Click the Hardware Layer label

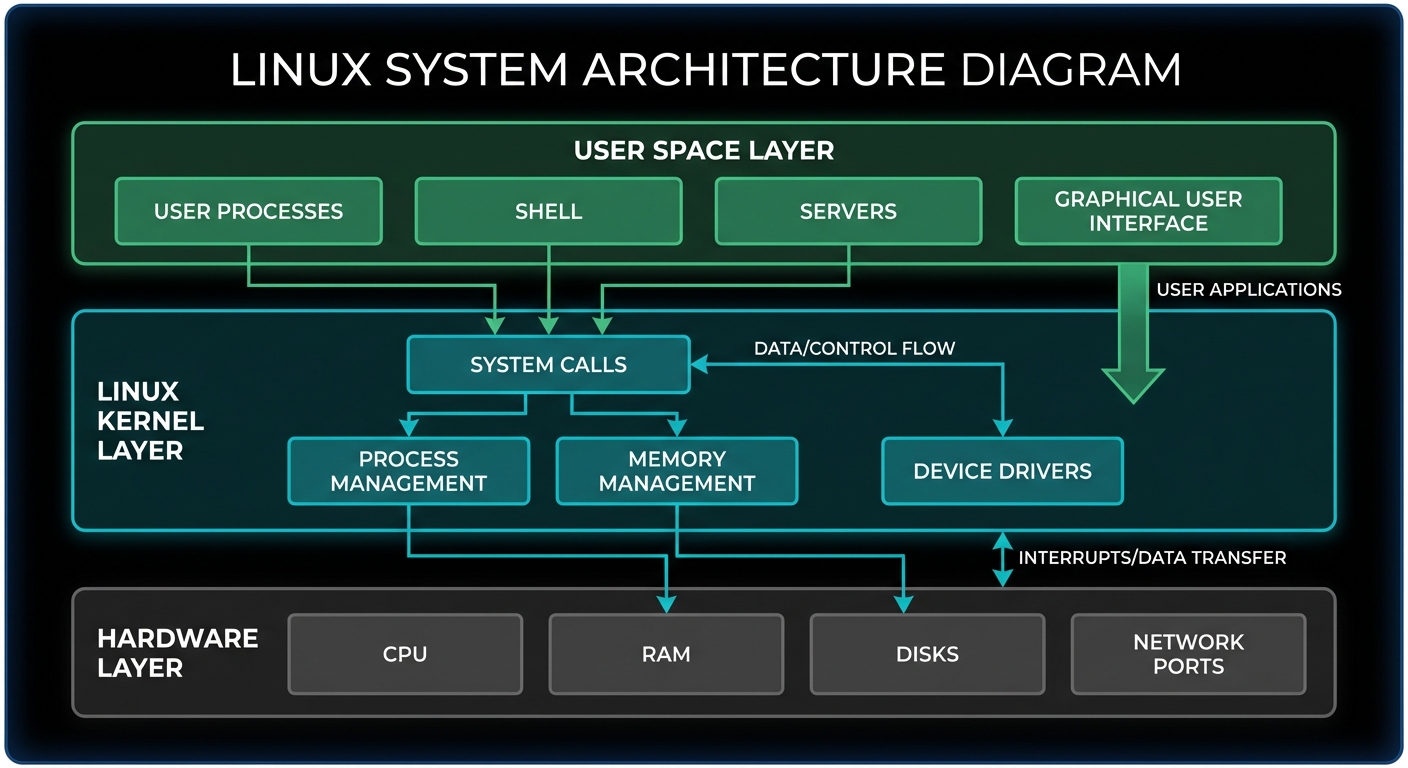coord(178,653)
